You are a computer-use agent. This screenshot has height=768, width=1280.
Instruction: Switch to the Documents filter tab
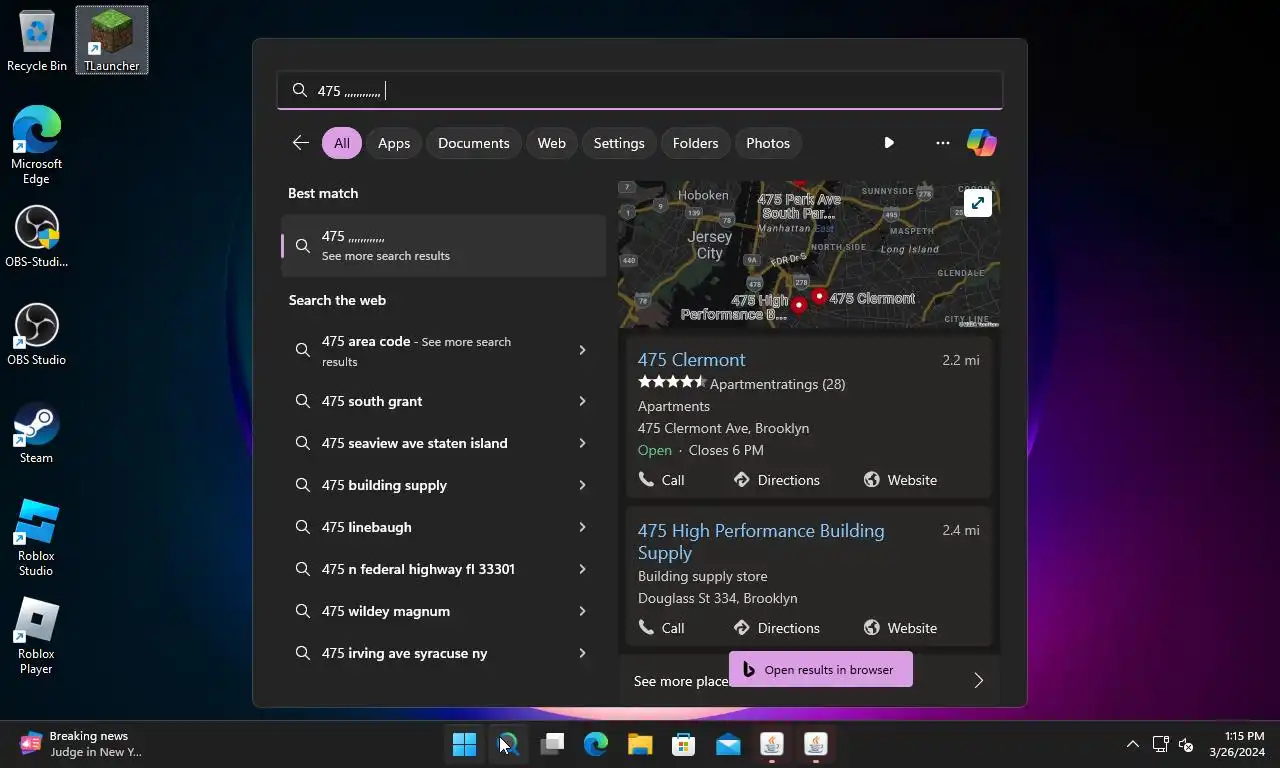click(x=474, y=143)
